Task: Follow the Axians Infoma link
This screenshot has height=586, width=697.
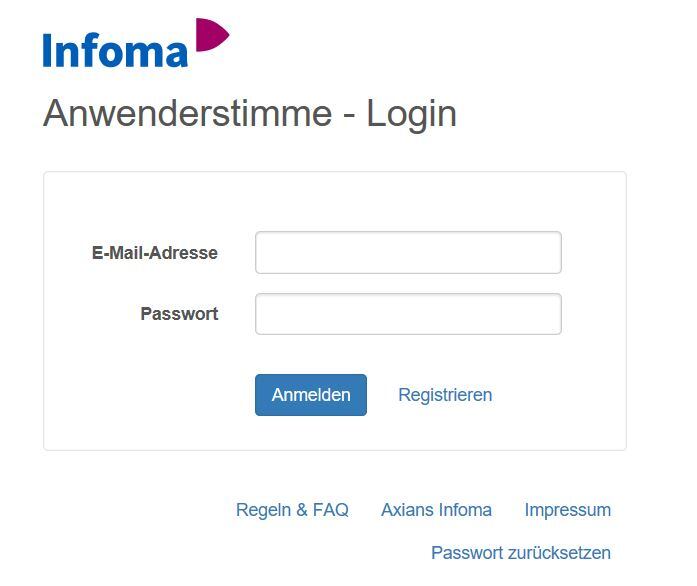Action: coord(436,510)
